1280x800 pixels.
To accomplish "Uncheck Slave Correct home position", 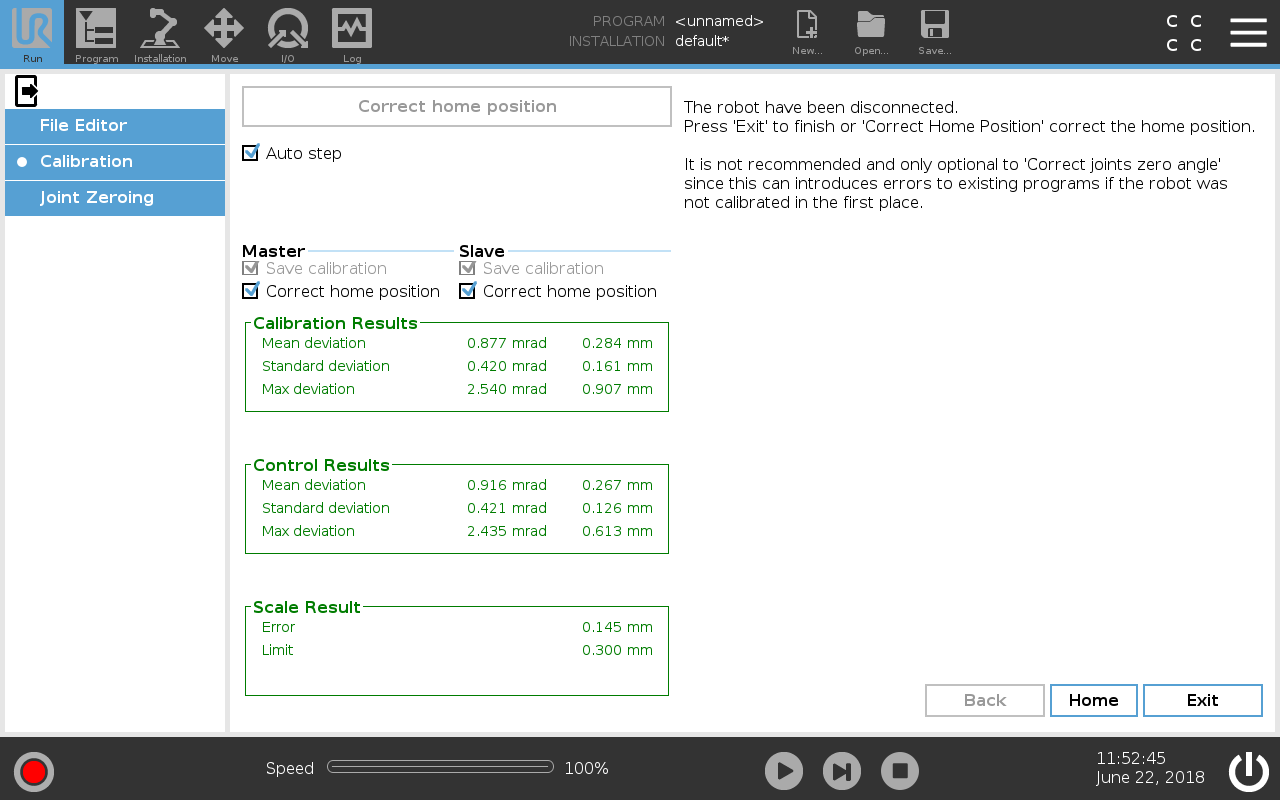I will (x=467, y=291).
